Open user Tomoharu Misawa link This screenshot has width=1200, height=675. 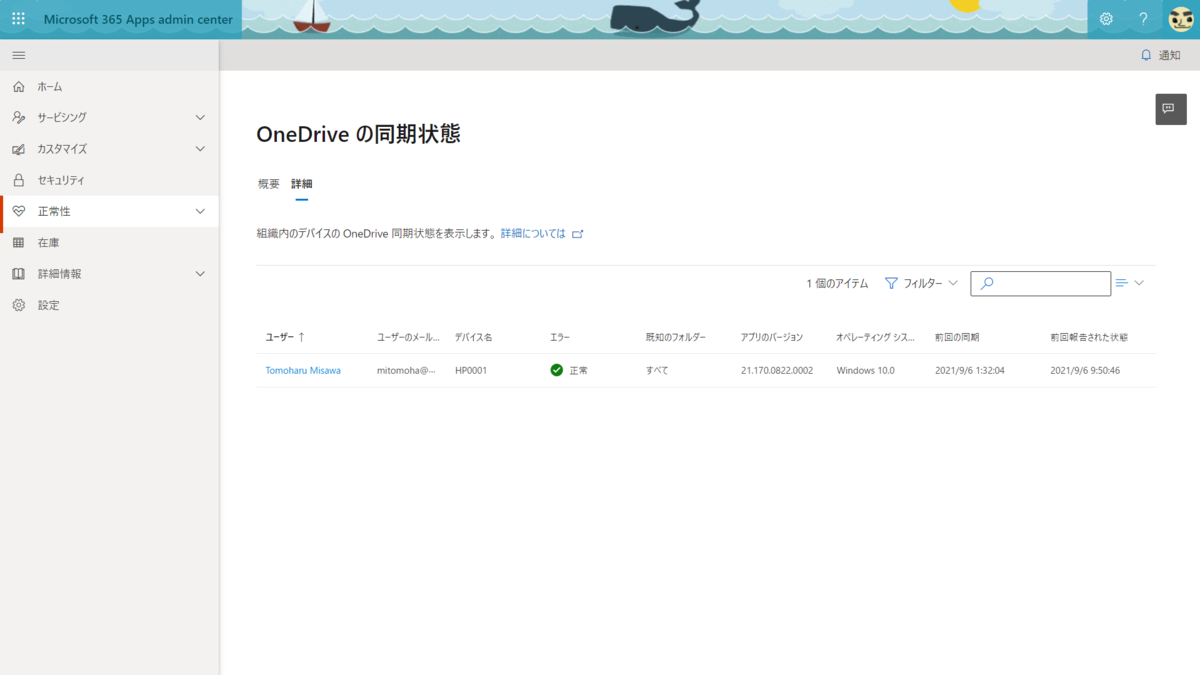(x=303, y=370)
